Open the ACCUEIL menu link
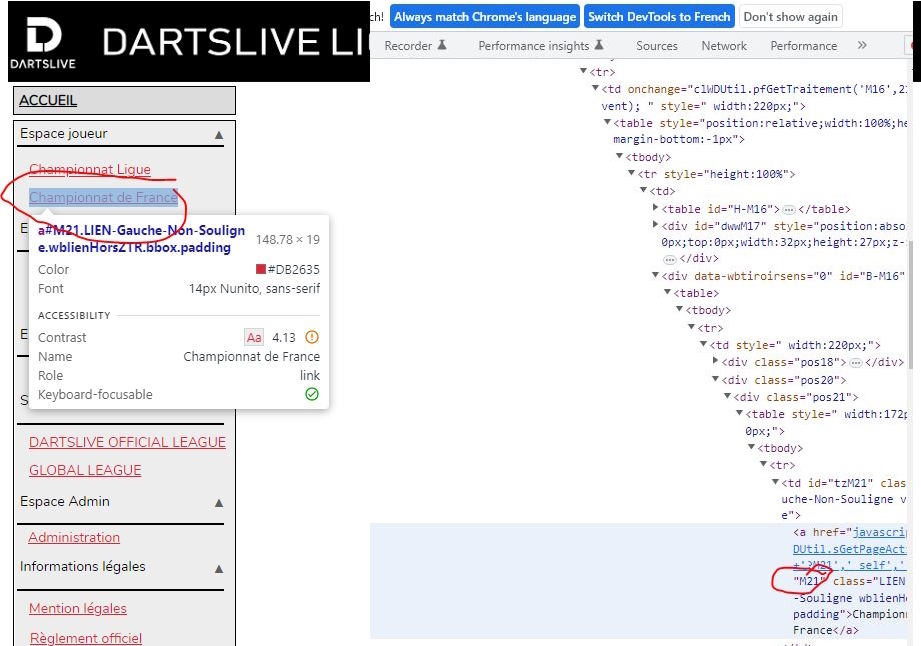The width and height of the screenshot is (921, 646). coord(48,100)
